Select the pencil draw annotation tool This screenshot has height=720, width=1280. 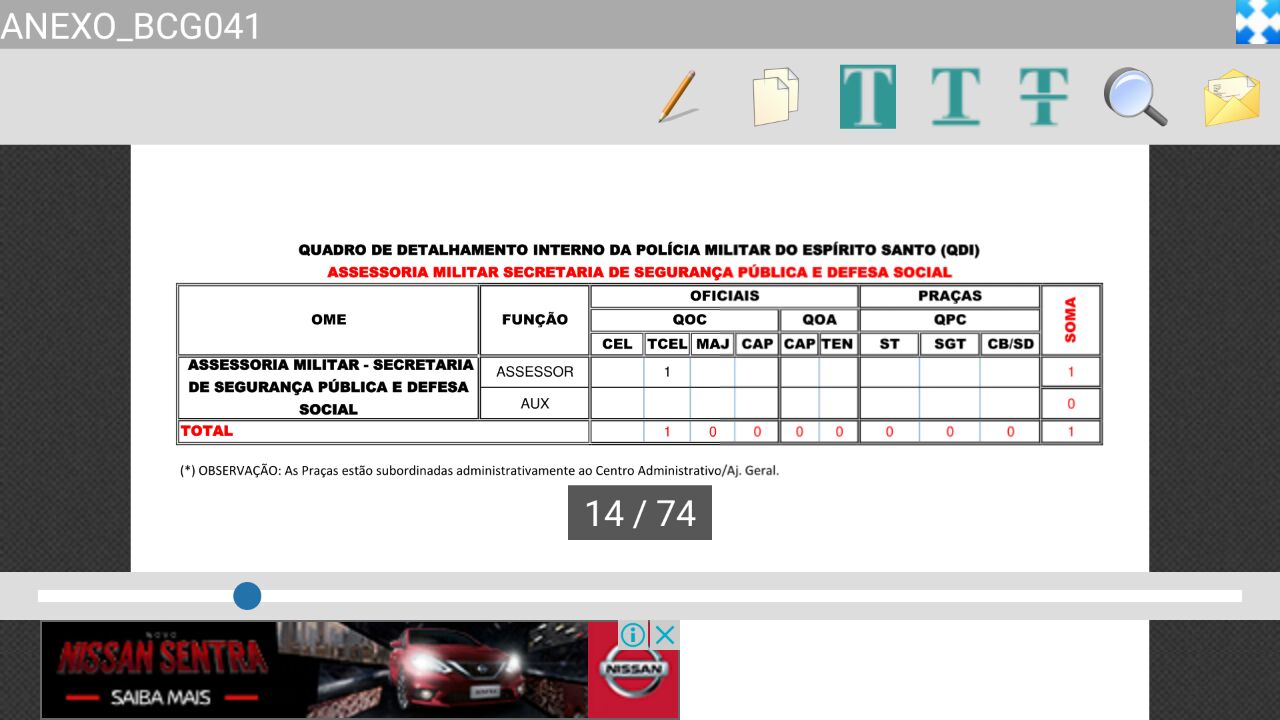coord(678,97)
